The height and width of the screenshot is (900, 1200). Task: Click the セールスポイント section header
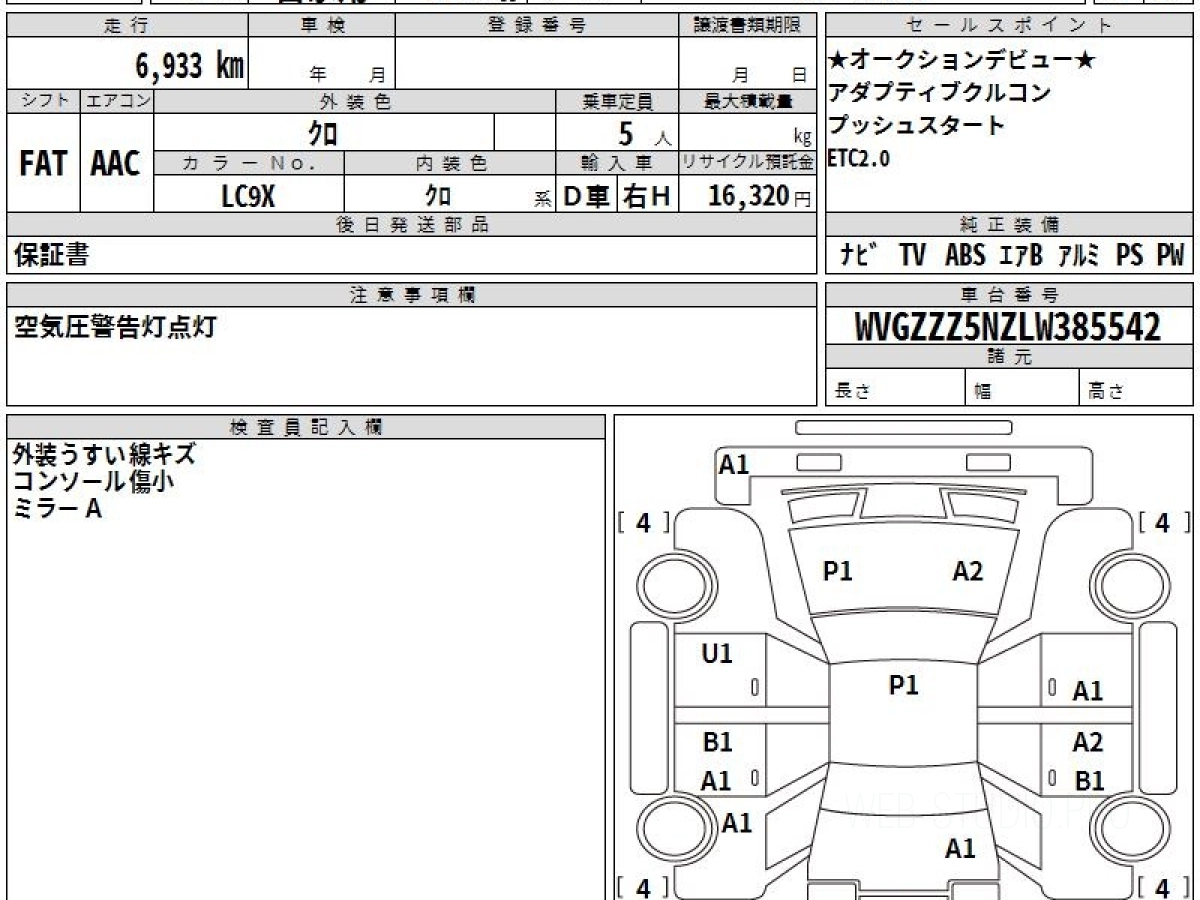(1009, 26)
